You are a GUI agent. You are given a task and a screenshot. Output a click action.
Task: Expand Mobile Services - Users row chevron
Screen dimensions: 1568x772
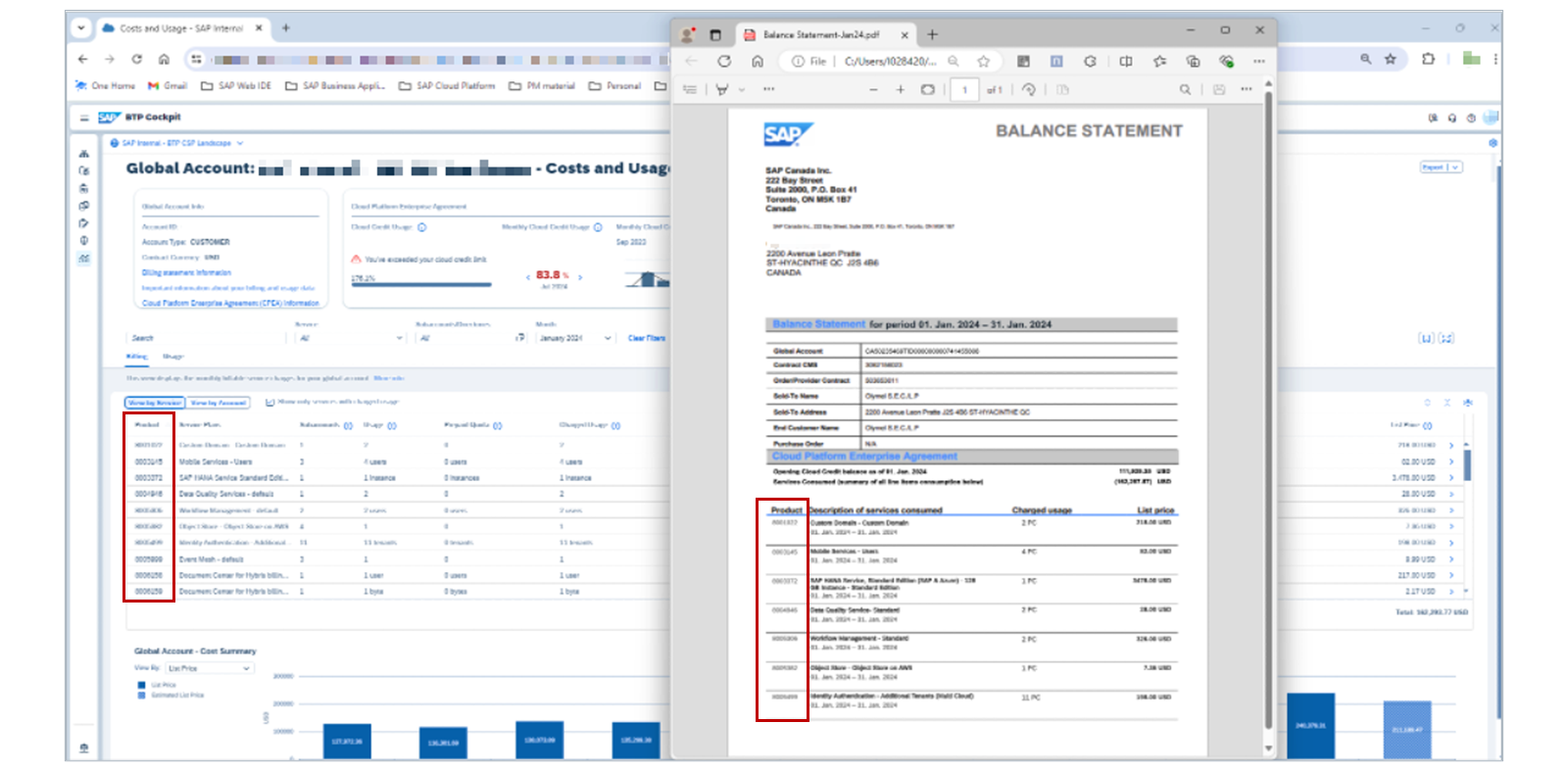click(1451, 461)
